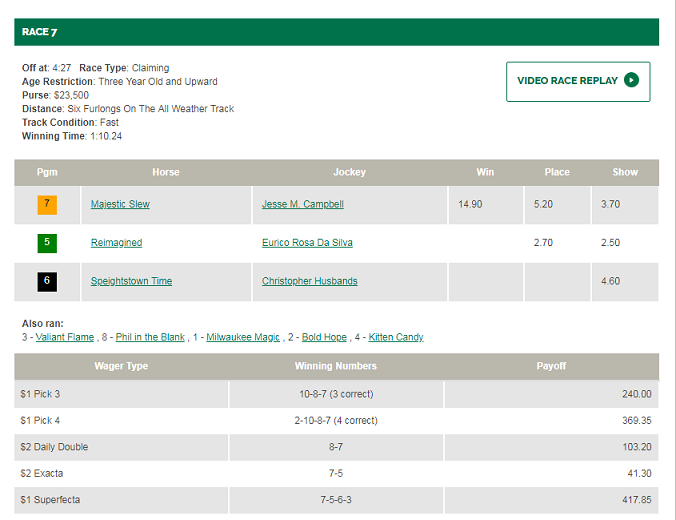
Task: Open Majestic Slew horse link
Action: point(120,204)
